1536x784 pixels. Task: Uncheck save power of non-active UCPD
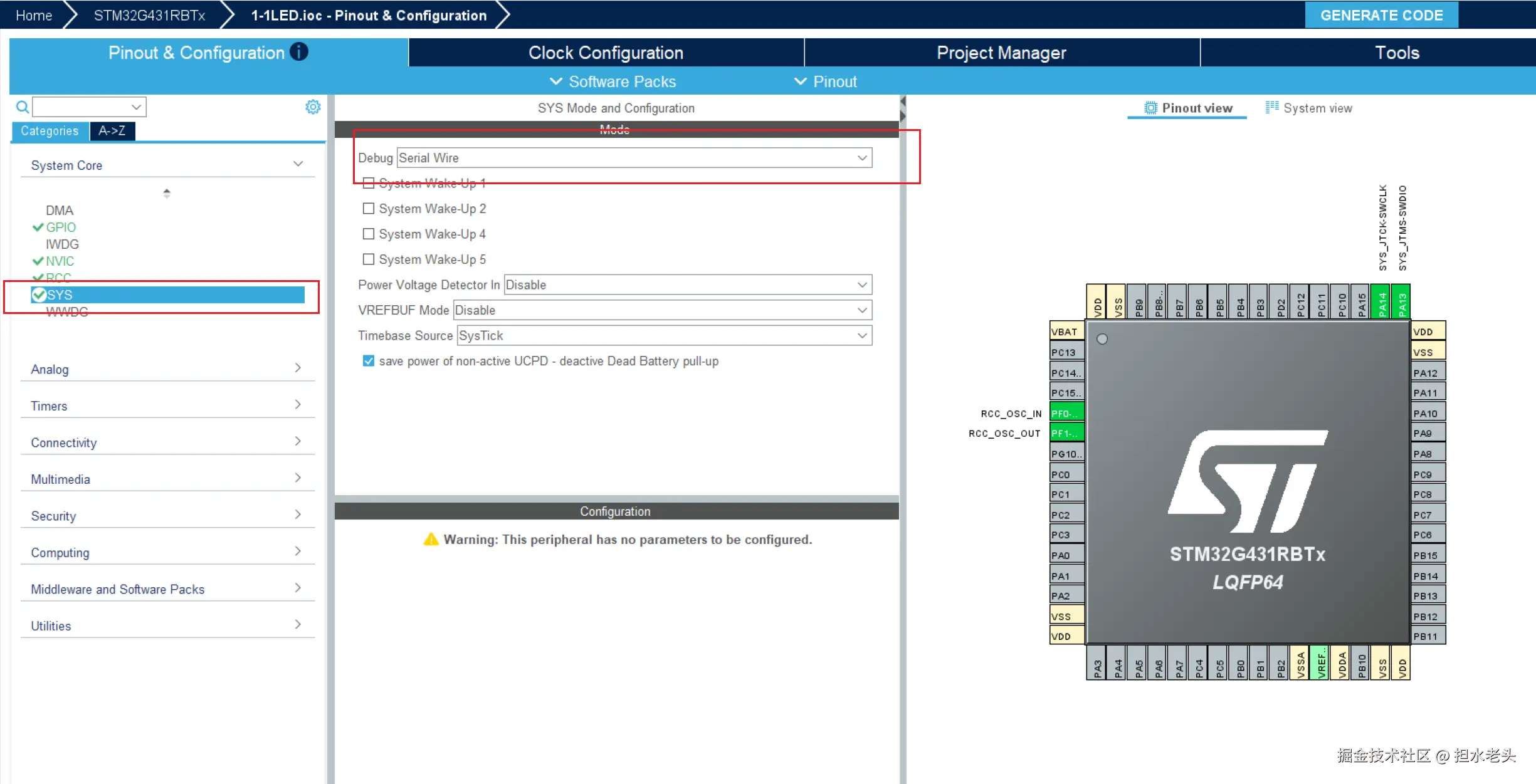tap(369, 361)
